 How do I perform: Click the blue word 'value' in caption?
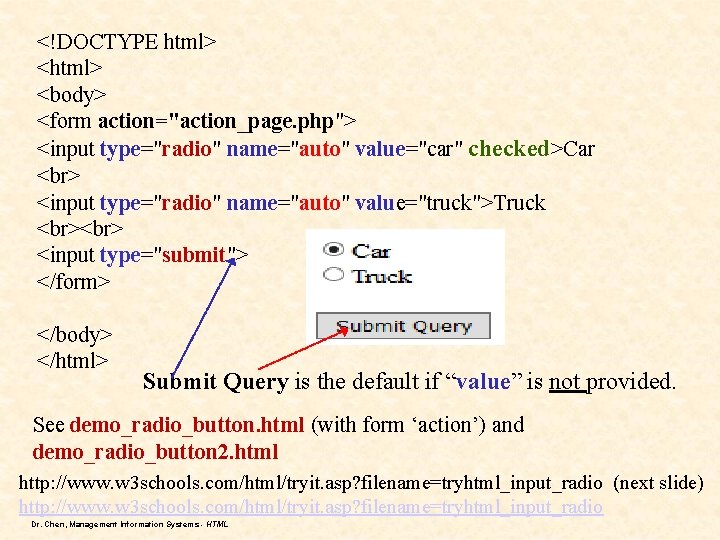[x=483, y=382]
